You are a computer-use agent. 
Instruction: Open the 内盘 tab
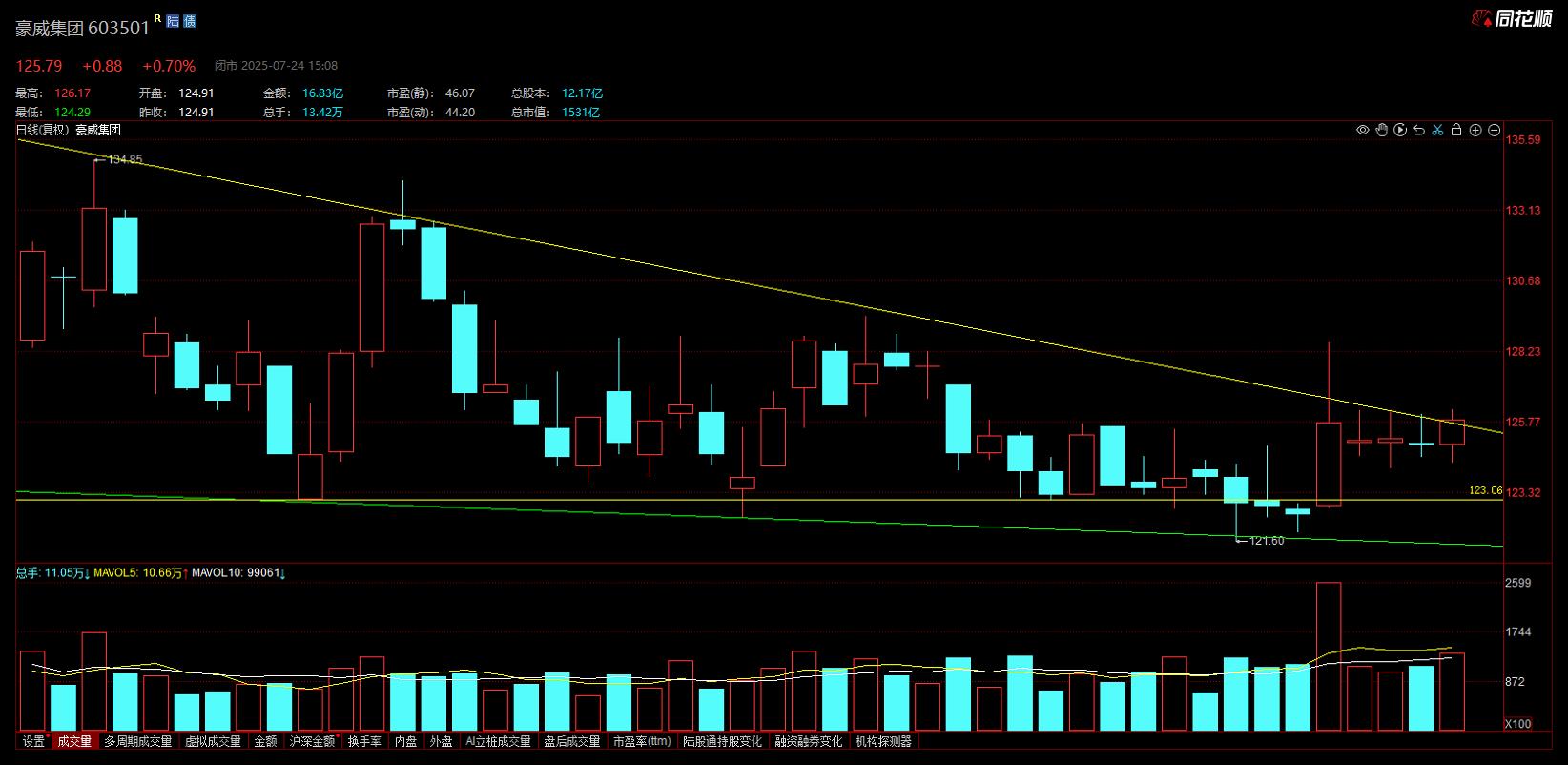click(405, 741)
